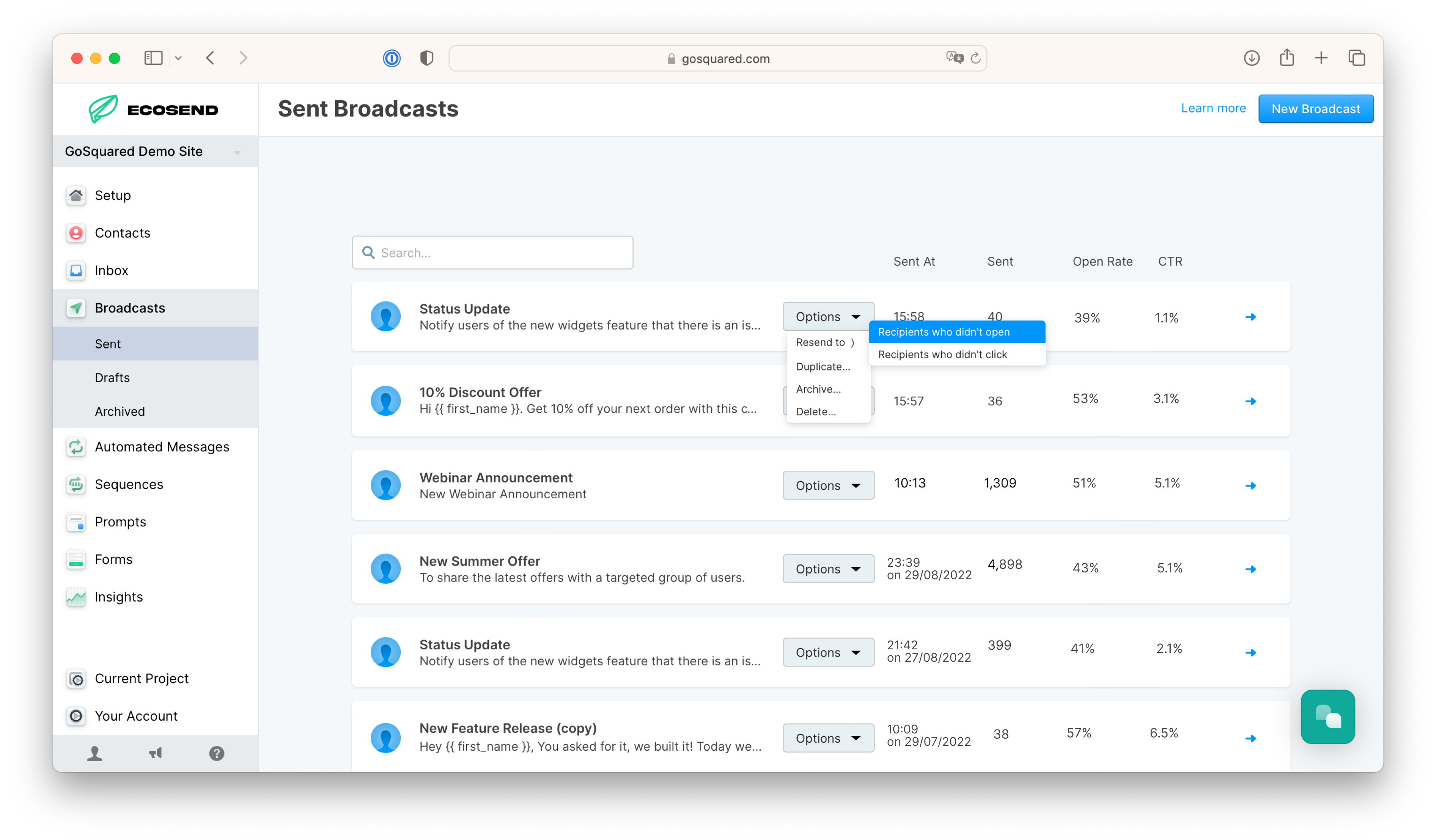Click the Setup sidebar icon
This screenshot has height=840, width=1436.
[x=76, y=195]
